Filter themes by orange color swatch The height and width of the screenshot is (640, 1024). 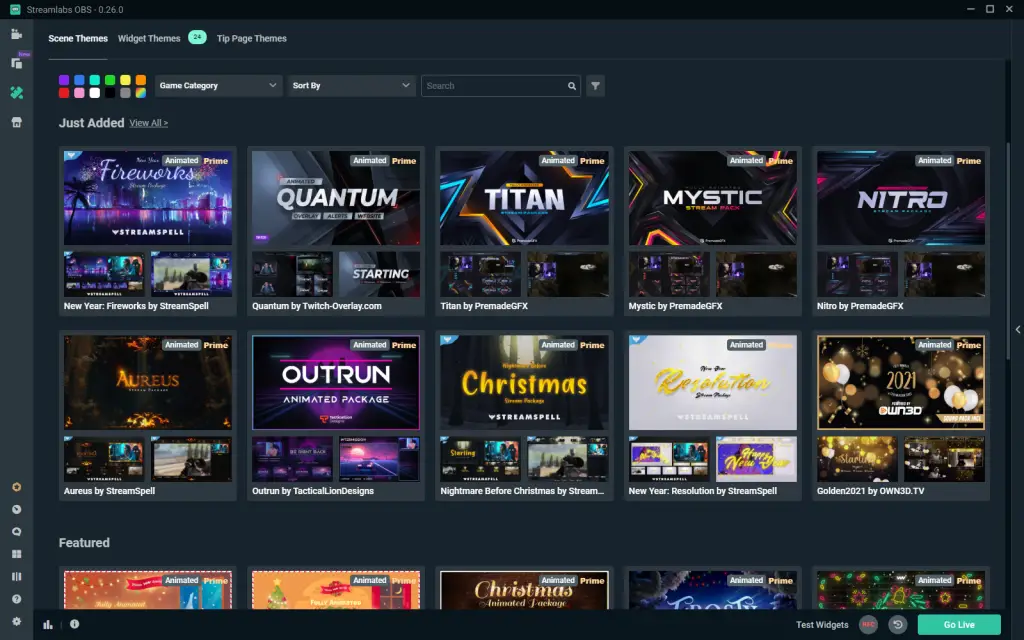pos(140,80)
